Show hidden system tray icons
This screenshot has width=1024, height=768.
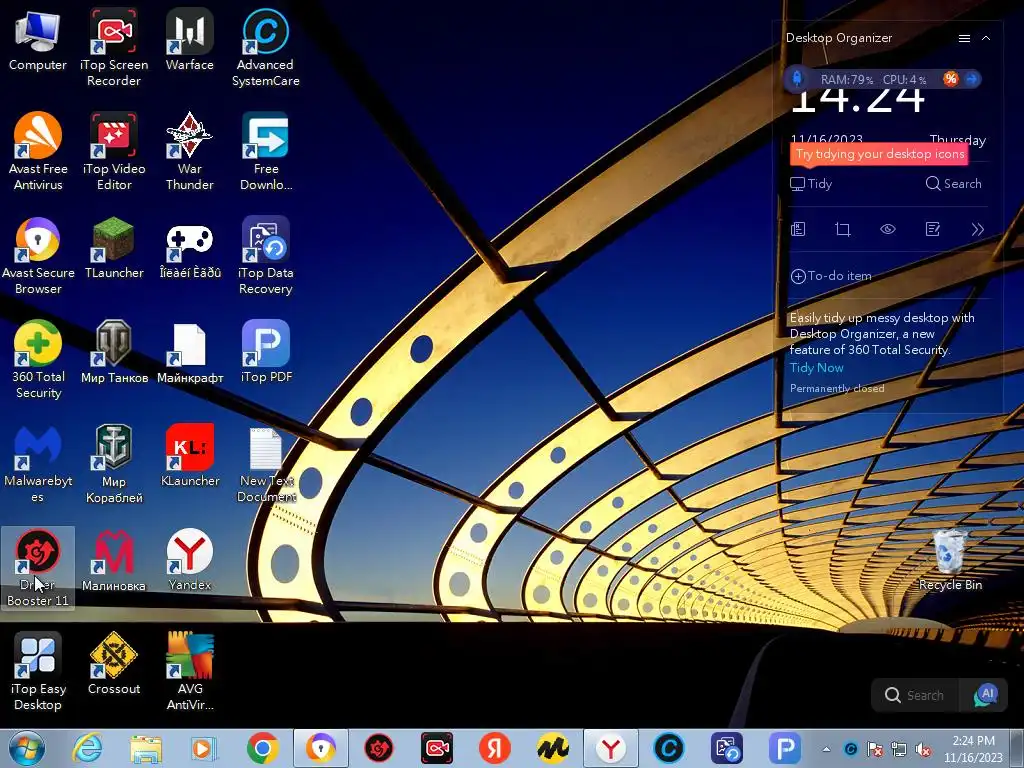tap(827, 749)
